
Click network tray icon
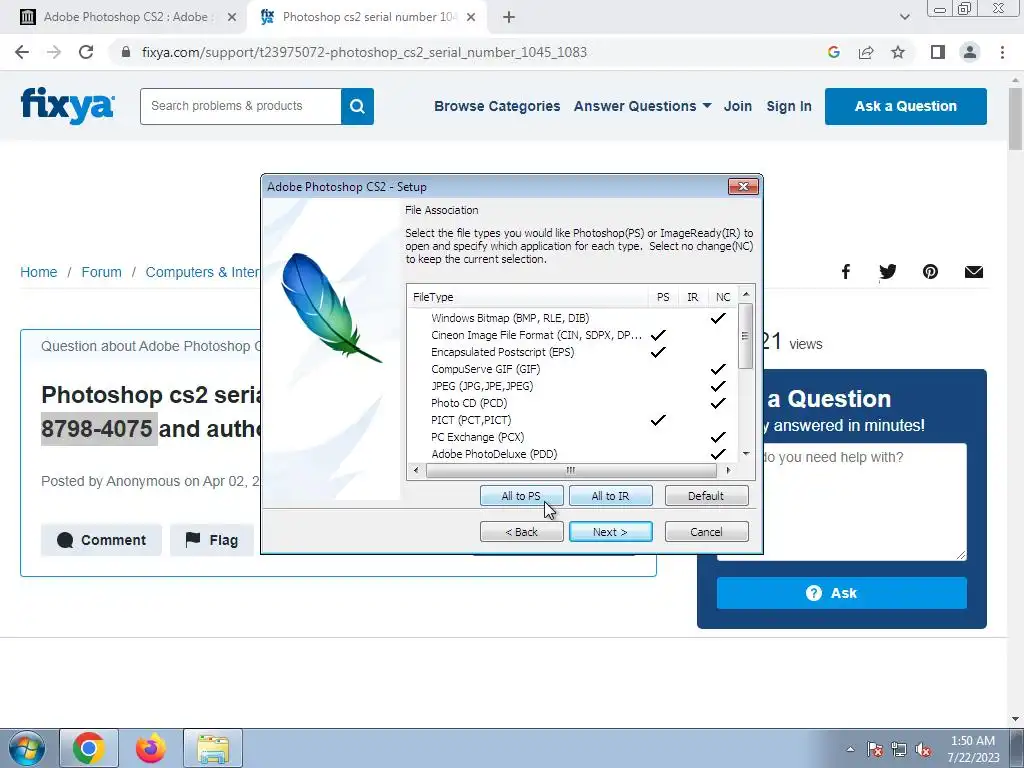[899, 749]
